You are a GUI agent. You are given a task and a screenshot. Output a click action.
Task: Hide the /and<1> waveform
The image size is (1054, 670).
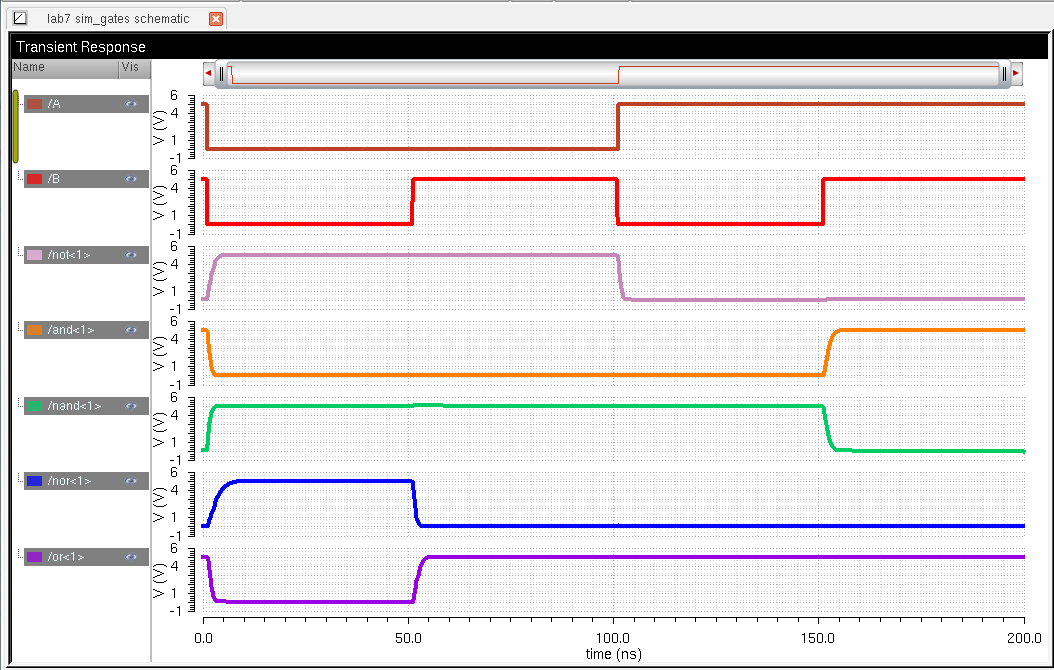[131, 330]
